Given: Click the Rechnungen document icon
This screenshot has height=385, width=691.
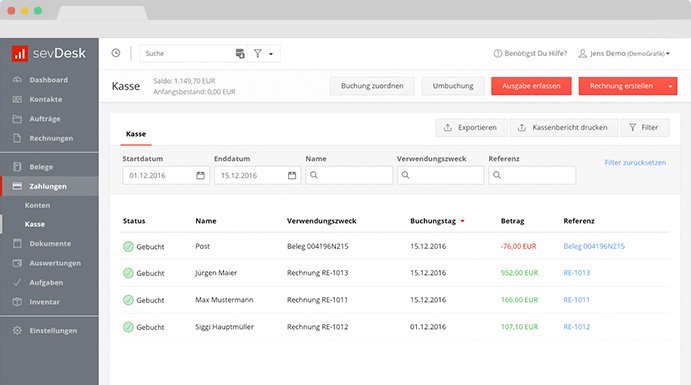Looking at the screenshot, I should (17, 138).
